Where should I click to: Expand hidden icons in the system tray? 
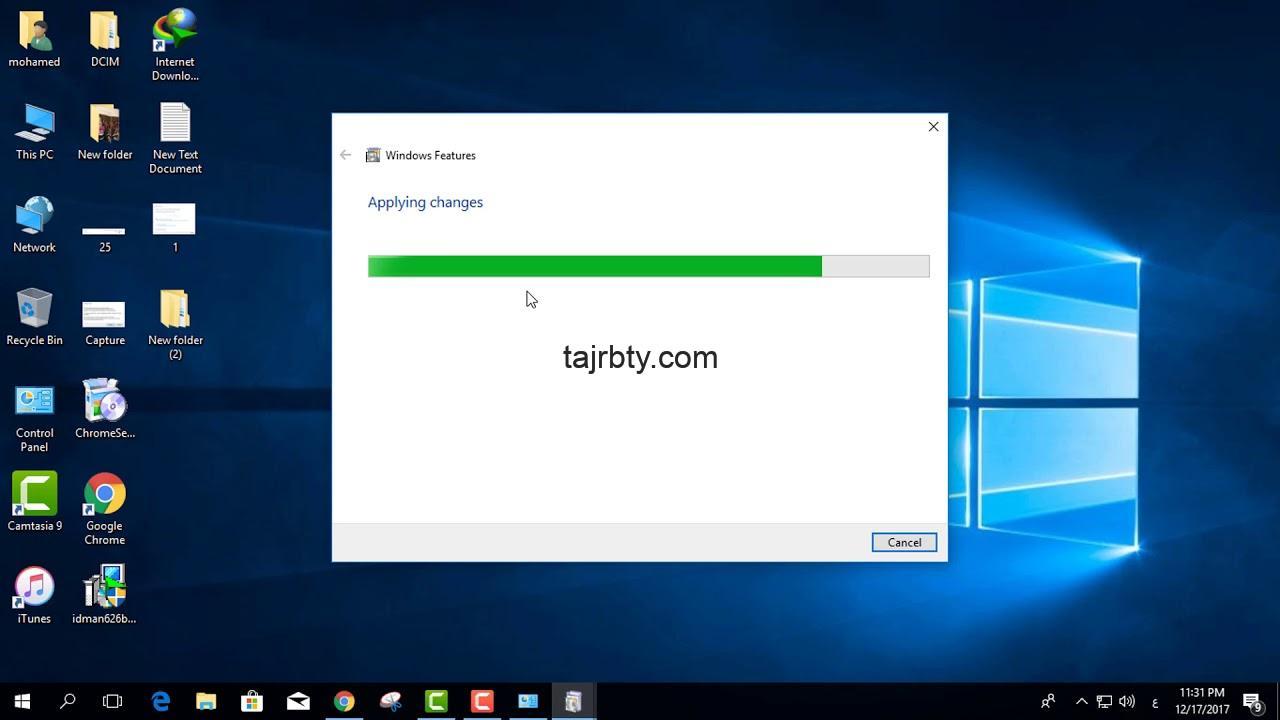(x=1081, y=700)
